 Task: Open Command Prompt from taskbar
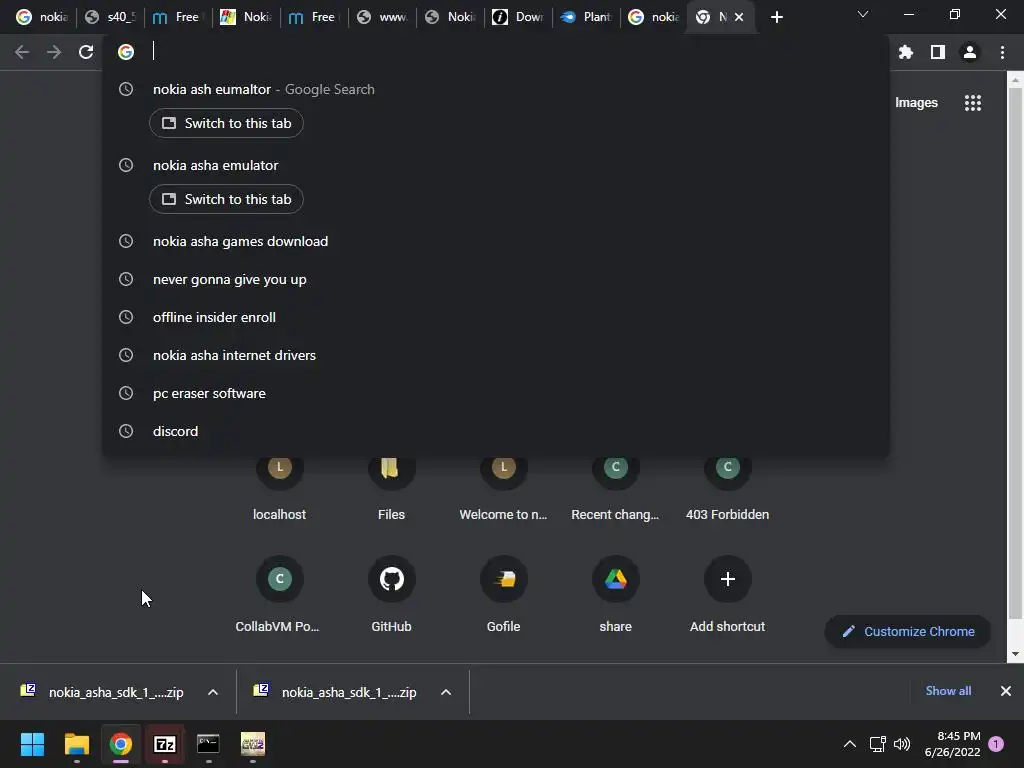208,744
